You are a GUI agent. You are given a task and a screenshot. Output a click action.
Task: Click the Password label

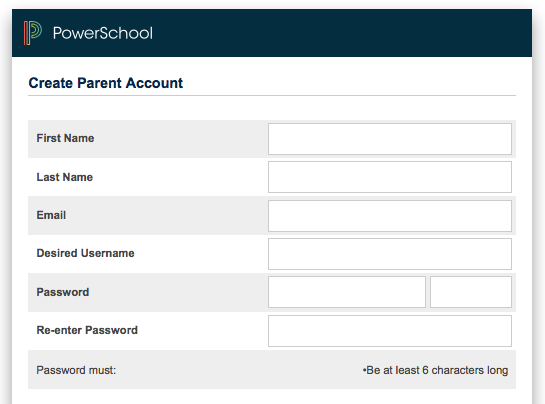pyautogui.click(x=63, y=292)
